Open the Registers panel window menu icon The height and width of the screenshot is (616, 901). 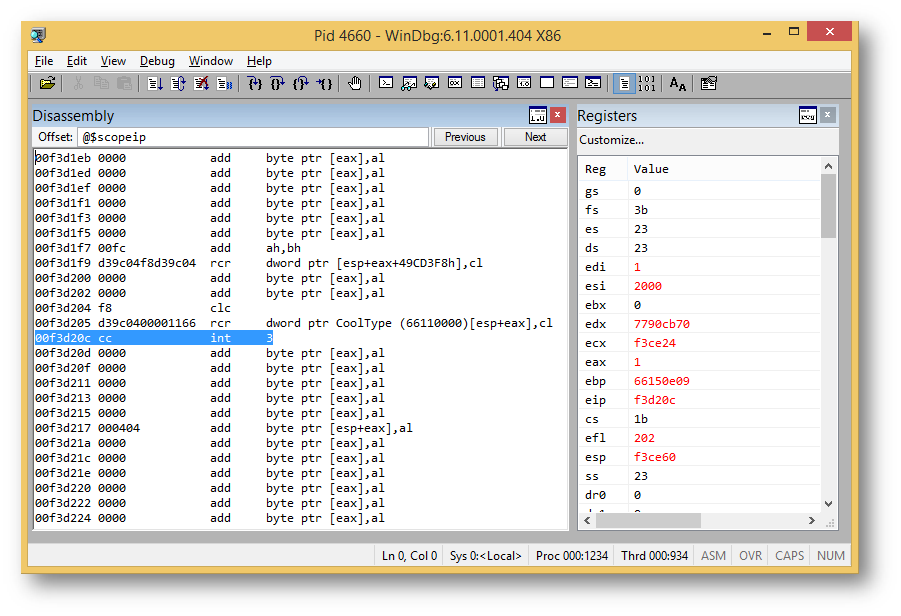pos(807,116)
